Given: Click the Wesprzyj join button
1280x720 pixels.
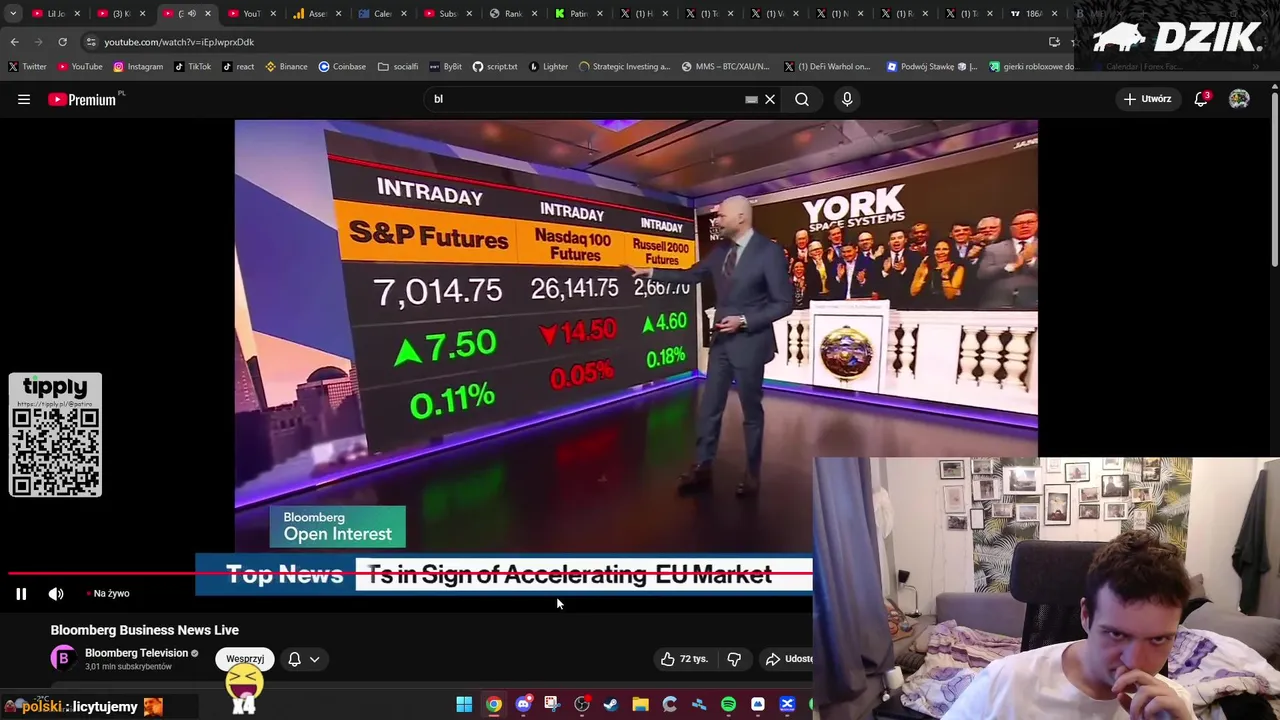Looking at the screenshot, I should [245, 659].
